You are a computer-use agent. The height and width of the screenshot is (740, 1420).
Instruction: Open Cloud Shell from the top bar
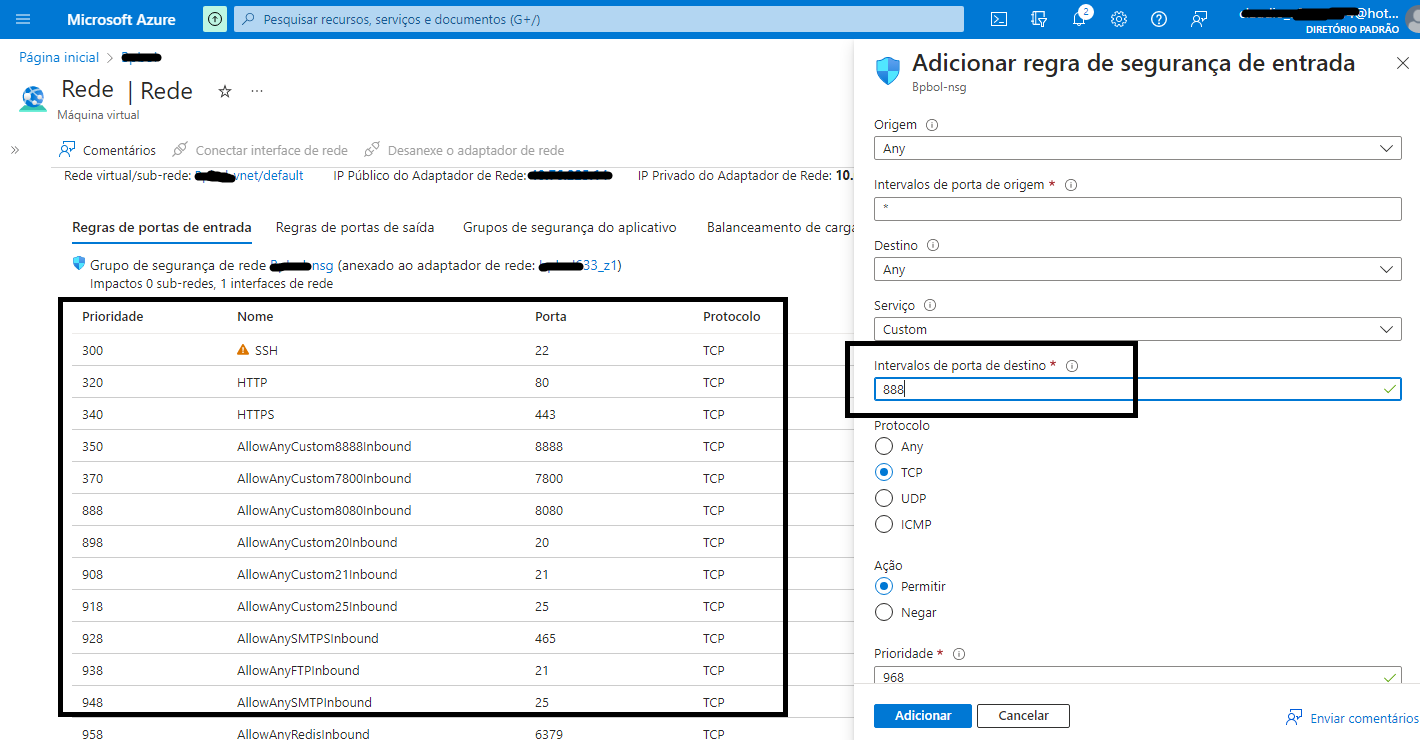999,19
